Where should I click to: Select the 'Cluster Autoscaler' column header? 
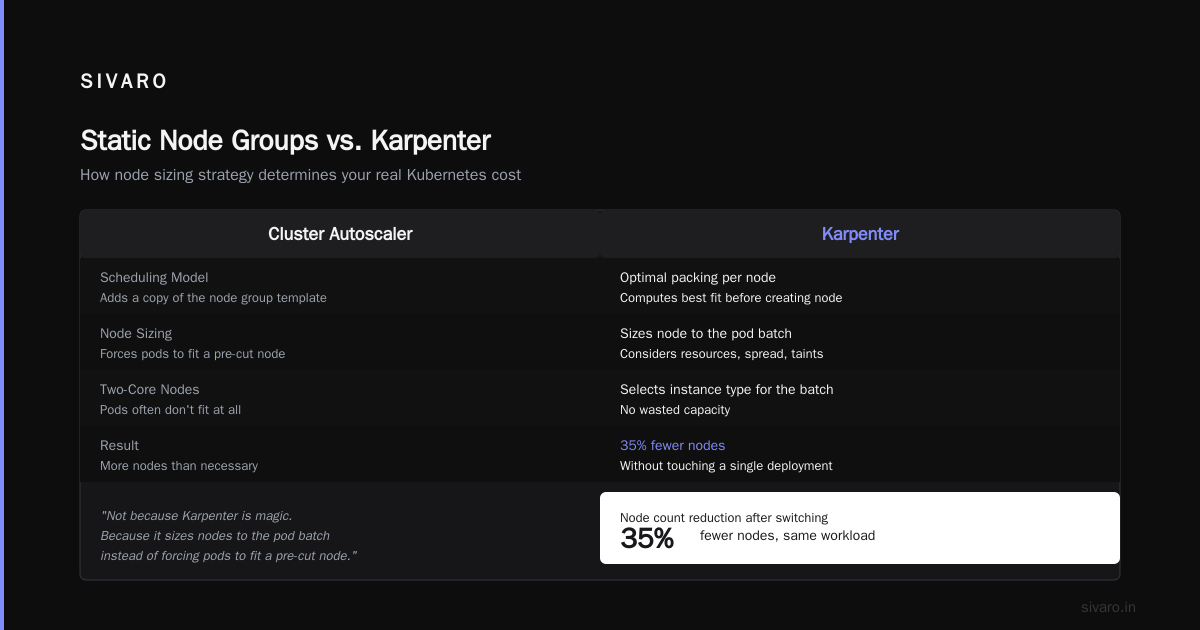pyautogui.click(x=340, y=234)
